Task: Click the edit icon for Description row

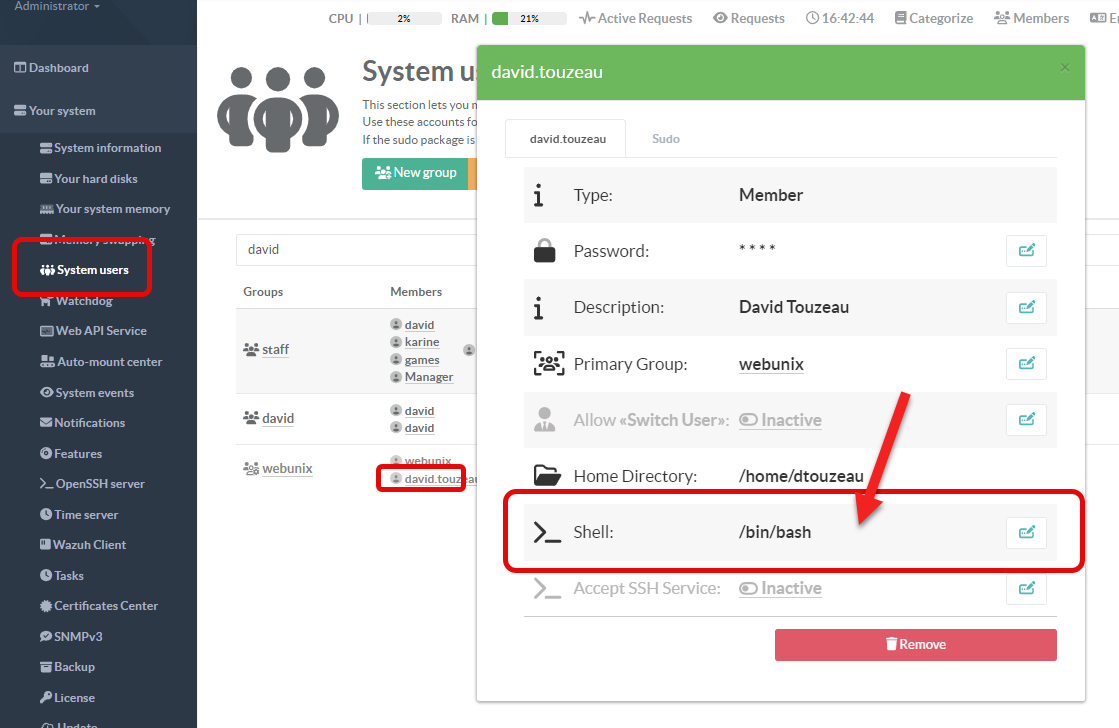Action: coord(1026,307)
